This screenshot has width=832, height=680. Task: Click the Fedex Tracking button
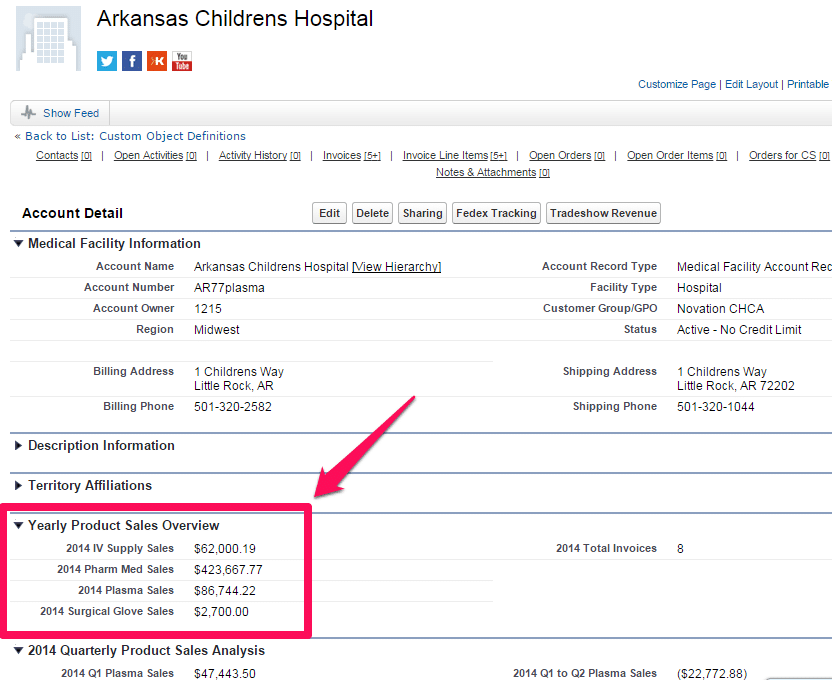496,213
